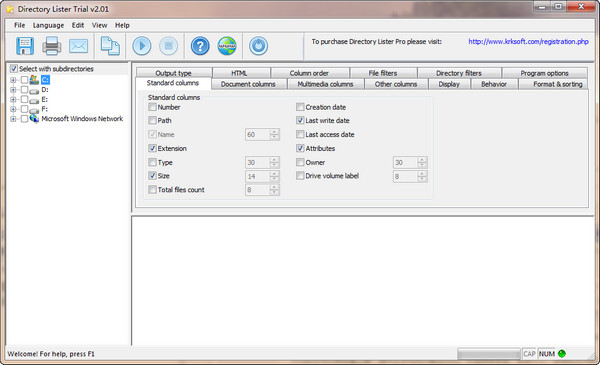Open the Language menu
This screenshot has width=600, height=365.
[48, 25]
